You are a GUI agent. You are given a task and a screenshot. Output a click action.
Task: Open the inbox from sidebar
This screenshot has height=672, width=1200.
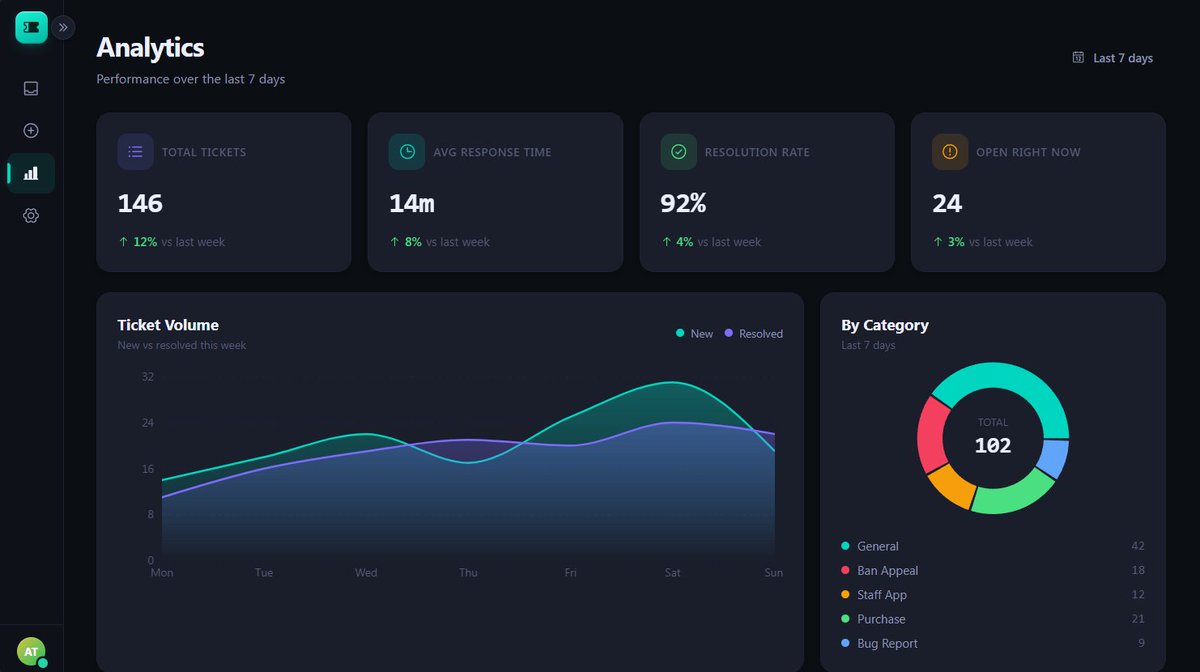click(x=31, y=88)
